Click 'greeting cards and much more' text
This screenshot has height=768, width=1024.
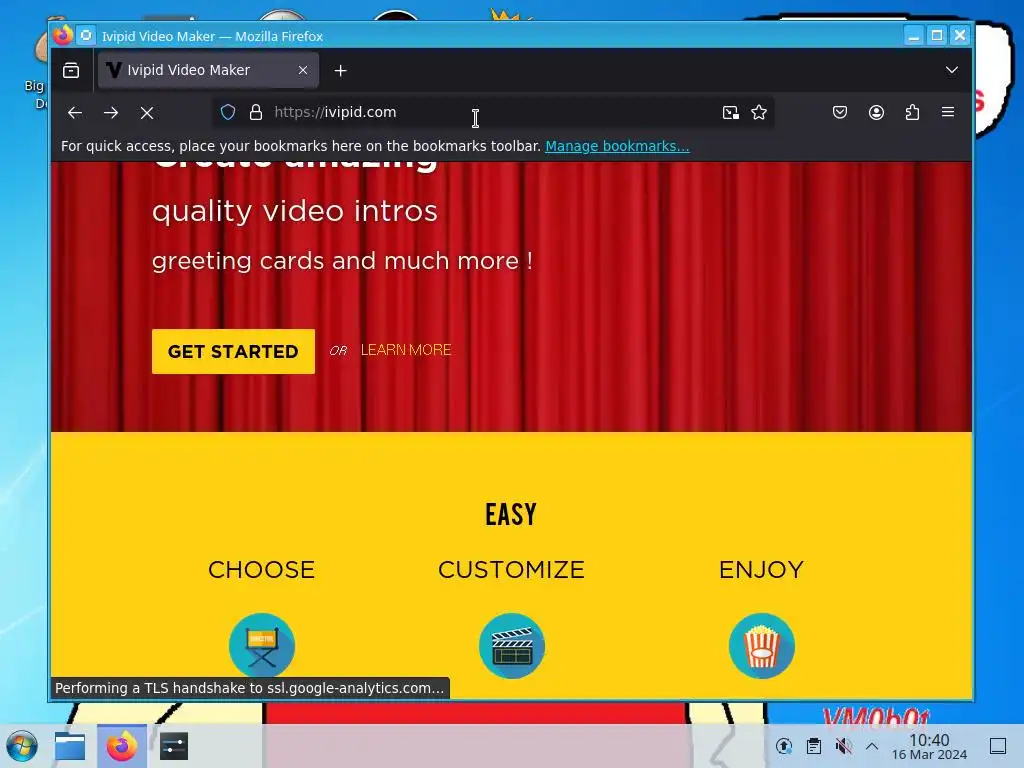[342, 261]
